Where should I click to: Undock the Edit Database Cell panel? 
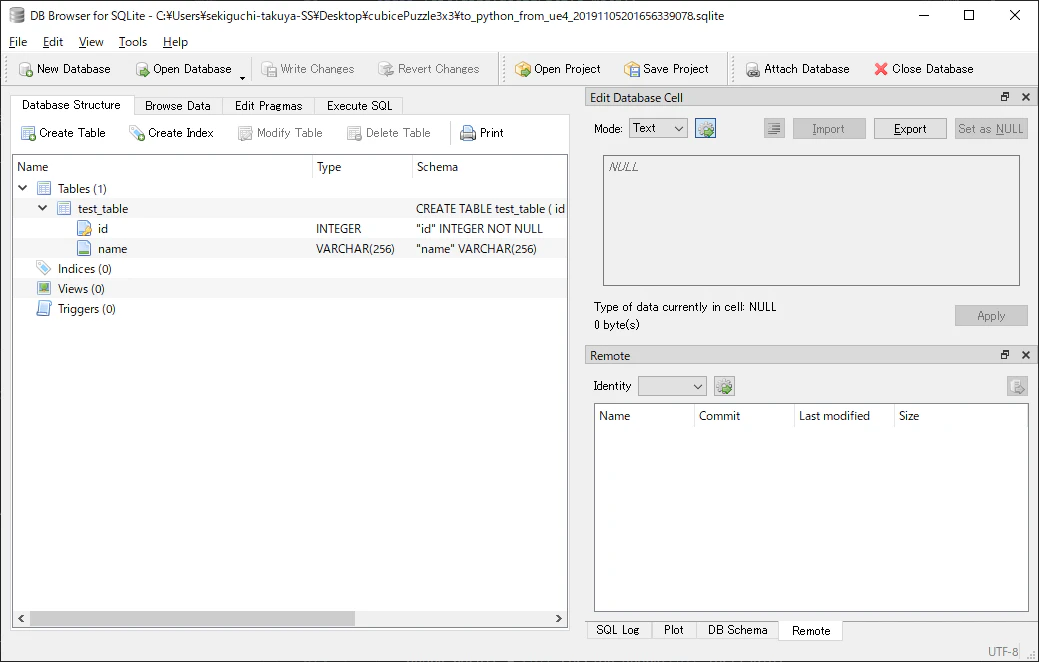1005,97
